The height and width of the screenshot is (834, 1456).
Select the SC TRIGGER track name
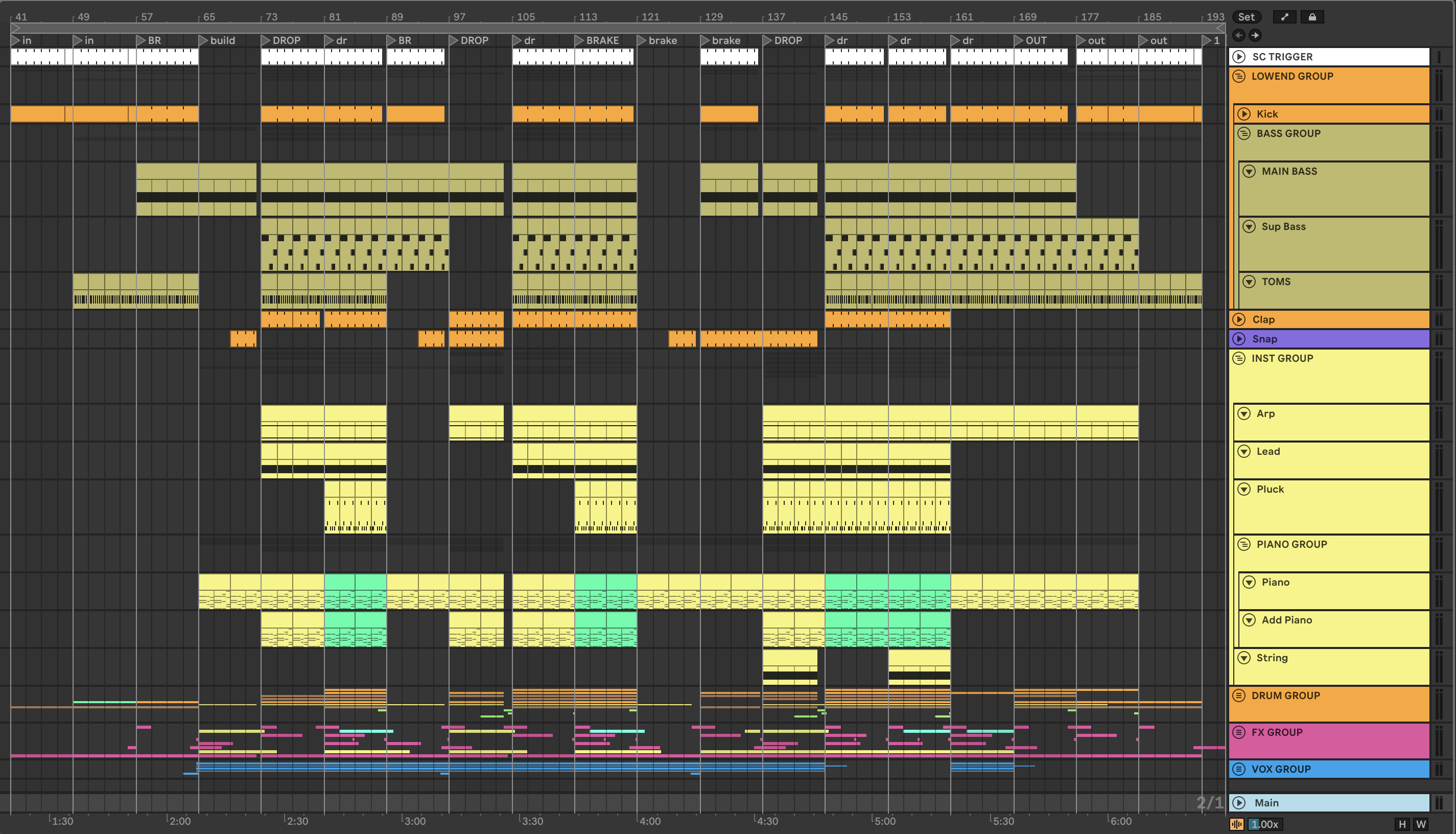click(1282, 57)
